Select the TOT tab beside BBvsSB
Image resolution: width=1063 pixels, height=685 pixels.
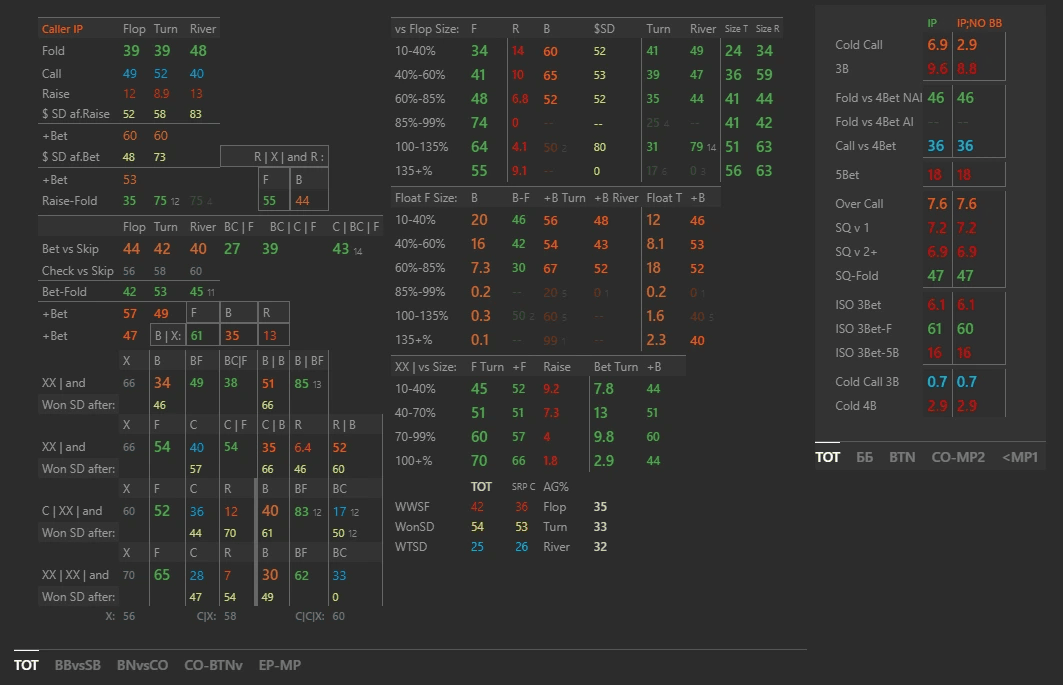pos(26,665)
